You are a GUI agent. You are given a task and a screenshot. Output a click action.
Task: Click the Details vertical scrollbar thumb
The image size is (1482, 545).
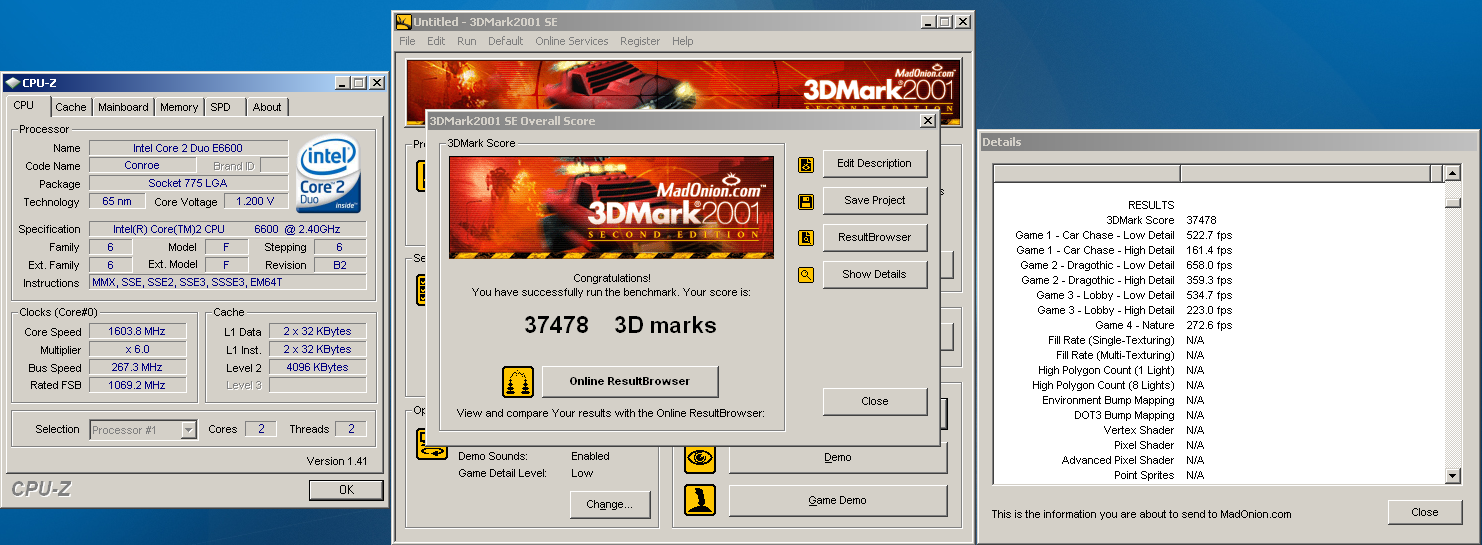click(1453, 203)
